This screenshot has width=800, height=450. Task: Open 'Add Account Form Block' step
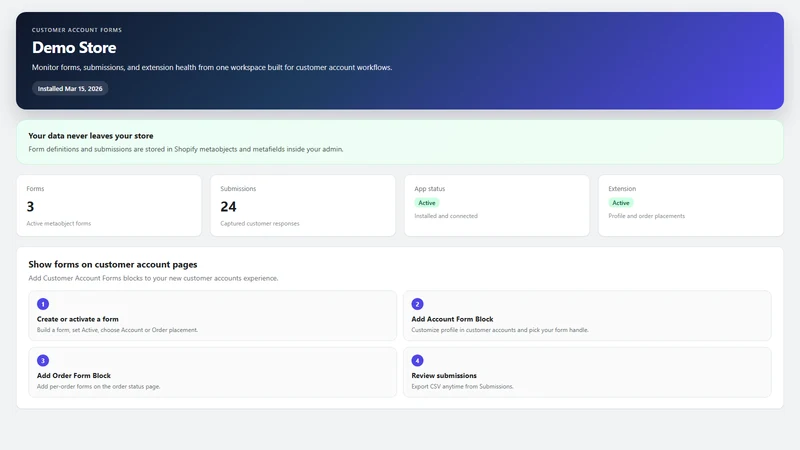tap(587, 316)
